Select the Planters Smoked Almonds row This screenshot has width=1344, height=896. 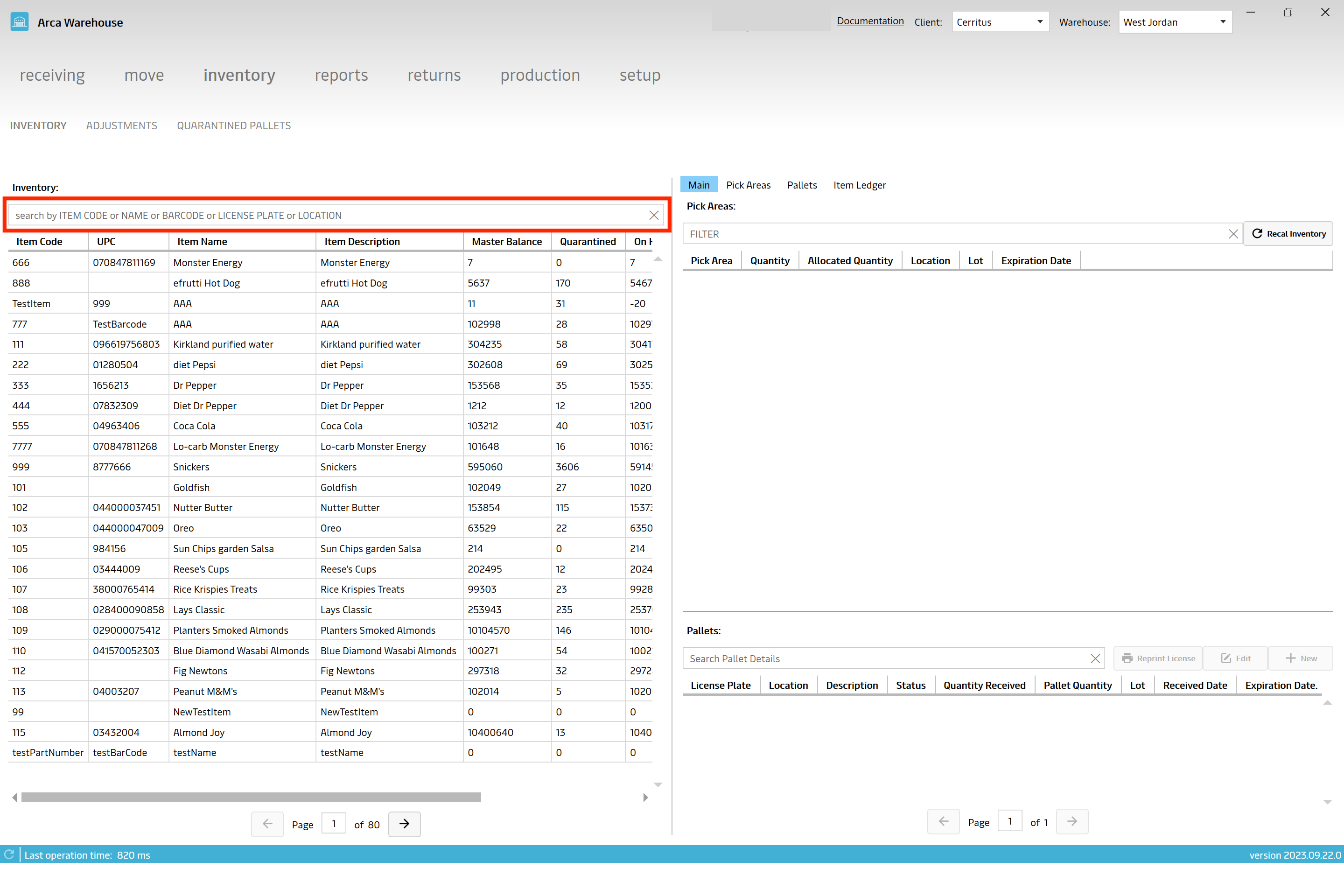(x=330, y=630)
